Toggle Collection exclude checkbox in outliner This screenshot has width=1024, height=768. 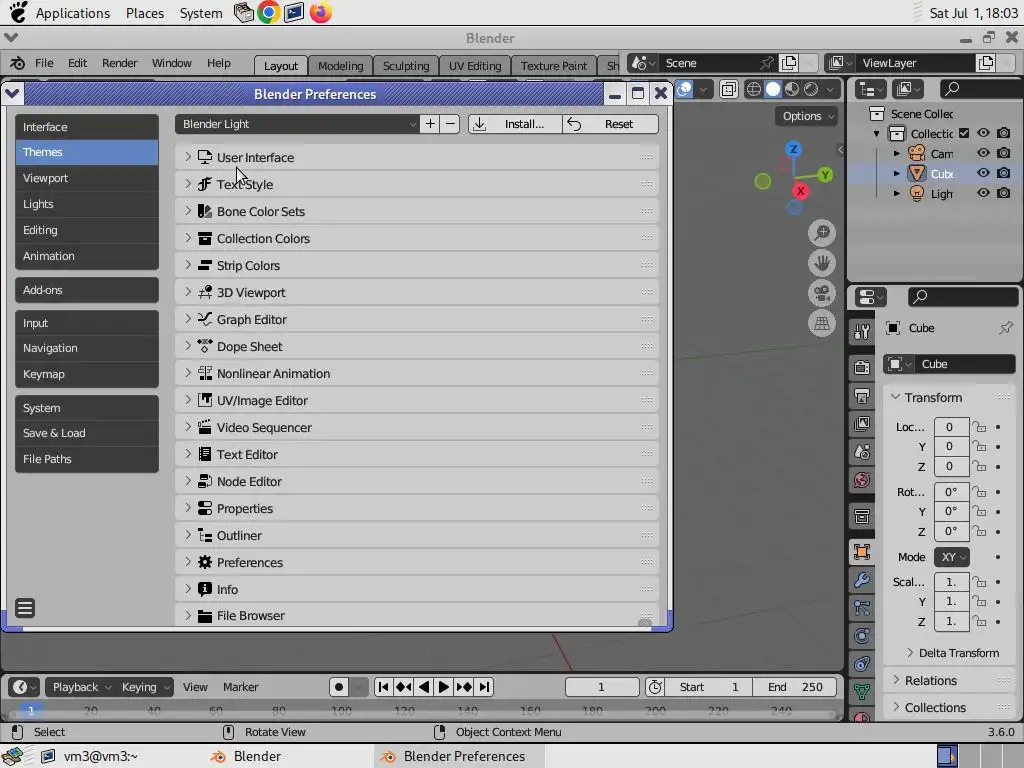[964, 133]
